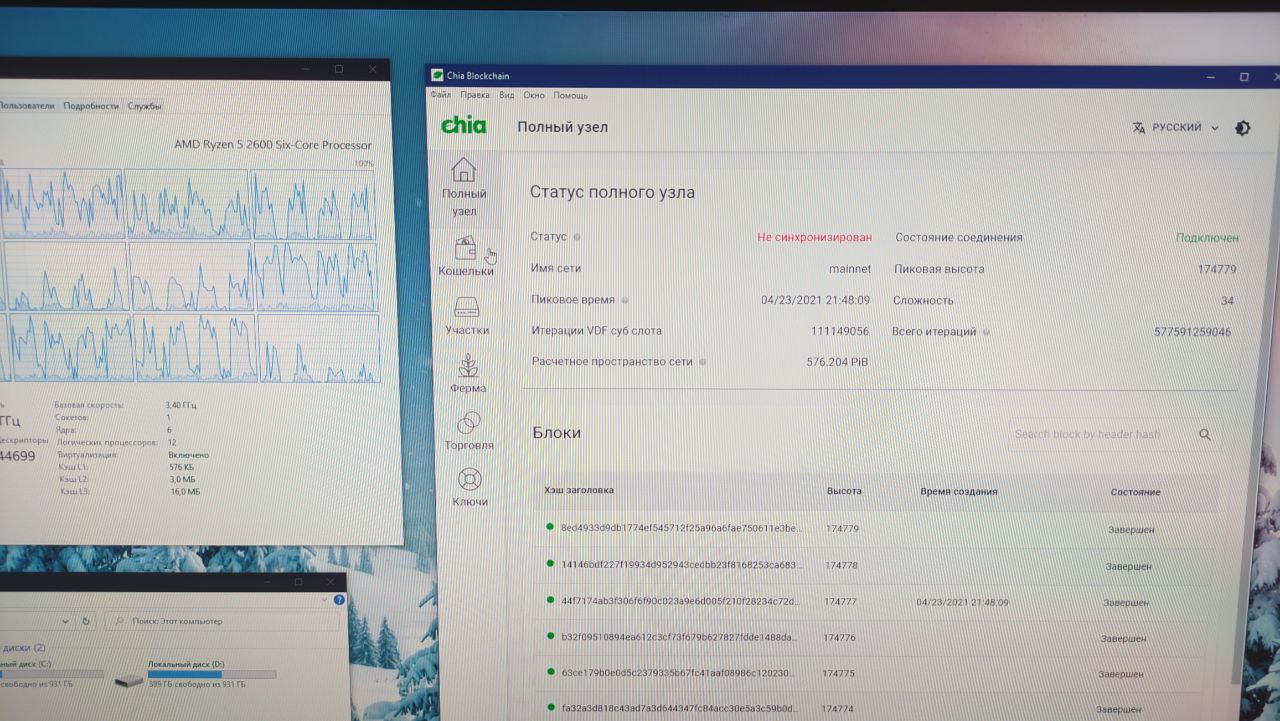Open the Полный узел sidebar section
The height and width of the screenshot is (721, 1280).
[x=464, y=187]
